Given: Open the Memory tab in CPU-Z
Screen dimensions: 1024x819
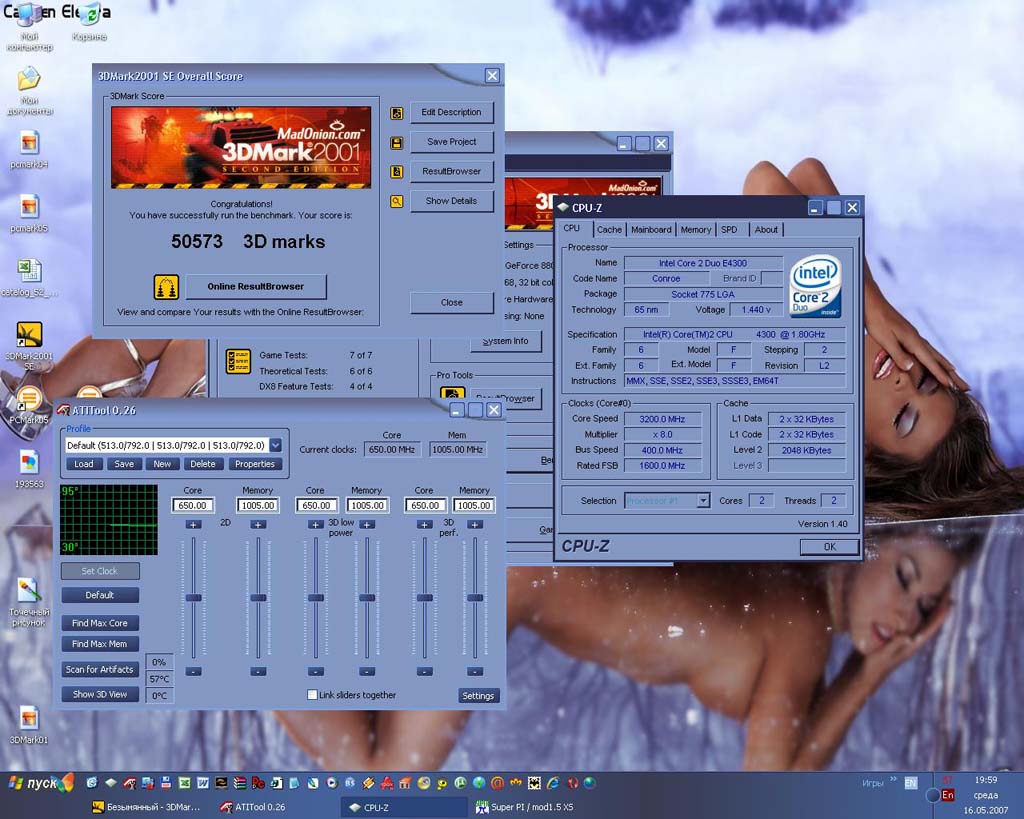Looking at the screenshot, I should [x=696, y=230].
